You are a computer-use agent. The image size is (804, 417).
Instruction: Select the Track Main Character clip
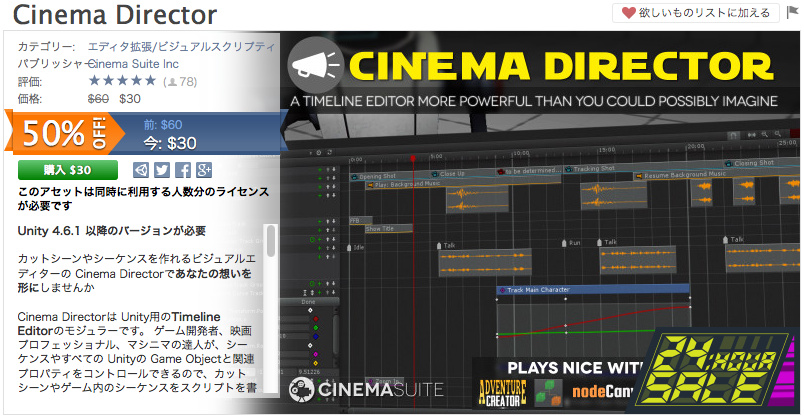593,290
